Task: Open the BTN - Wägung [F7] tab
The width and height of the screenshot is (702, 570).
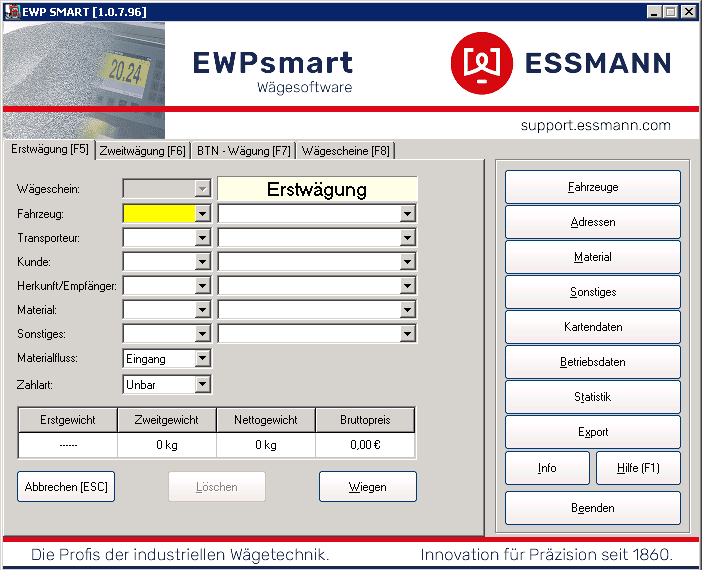Action: click(243, 151)
